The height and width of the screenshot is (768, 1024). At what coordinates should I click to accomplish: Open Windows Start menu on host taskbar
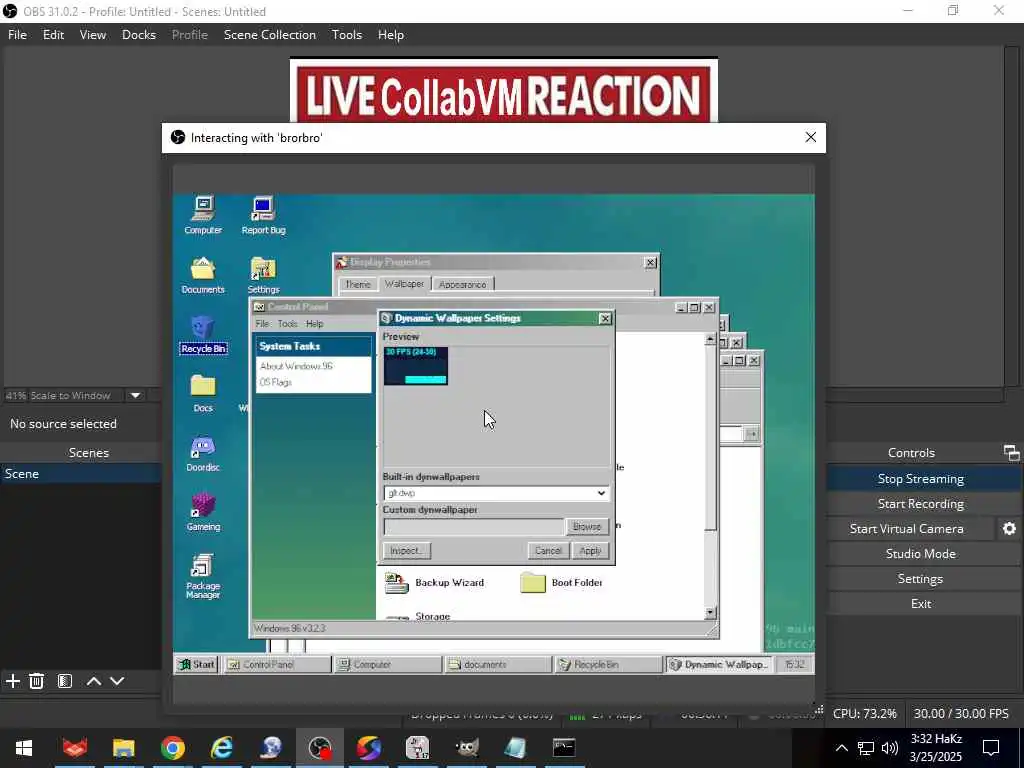pyautogui.click(x=24, y=748)
